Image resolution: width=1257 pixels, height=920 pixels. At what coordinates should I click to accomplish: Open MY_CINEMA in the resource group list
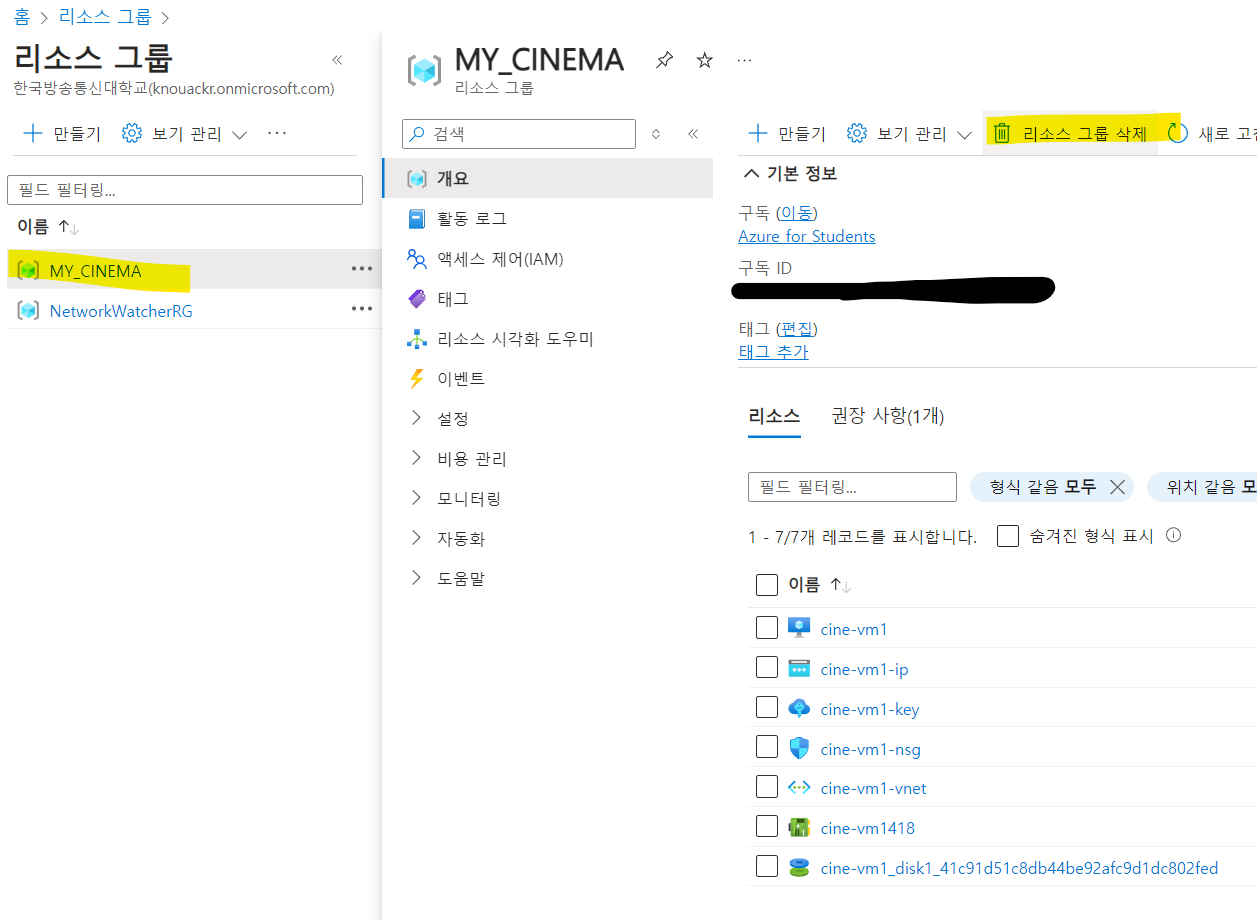(x=96, y=271)
